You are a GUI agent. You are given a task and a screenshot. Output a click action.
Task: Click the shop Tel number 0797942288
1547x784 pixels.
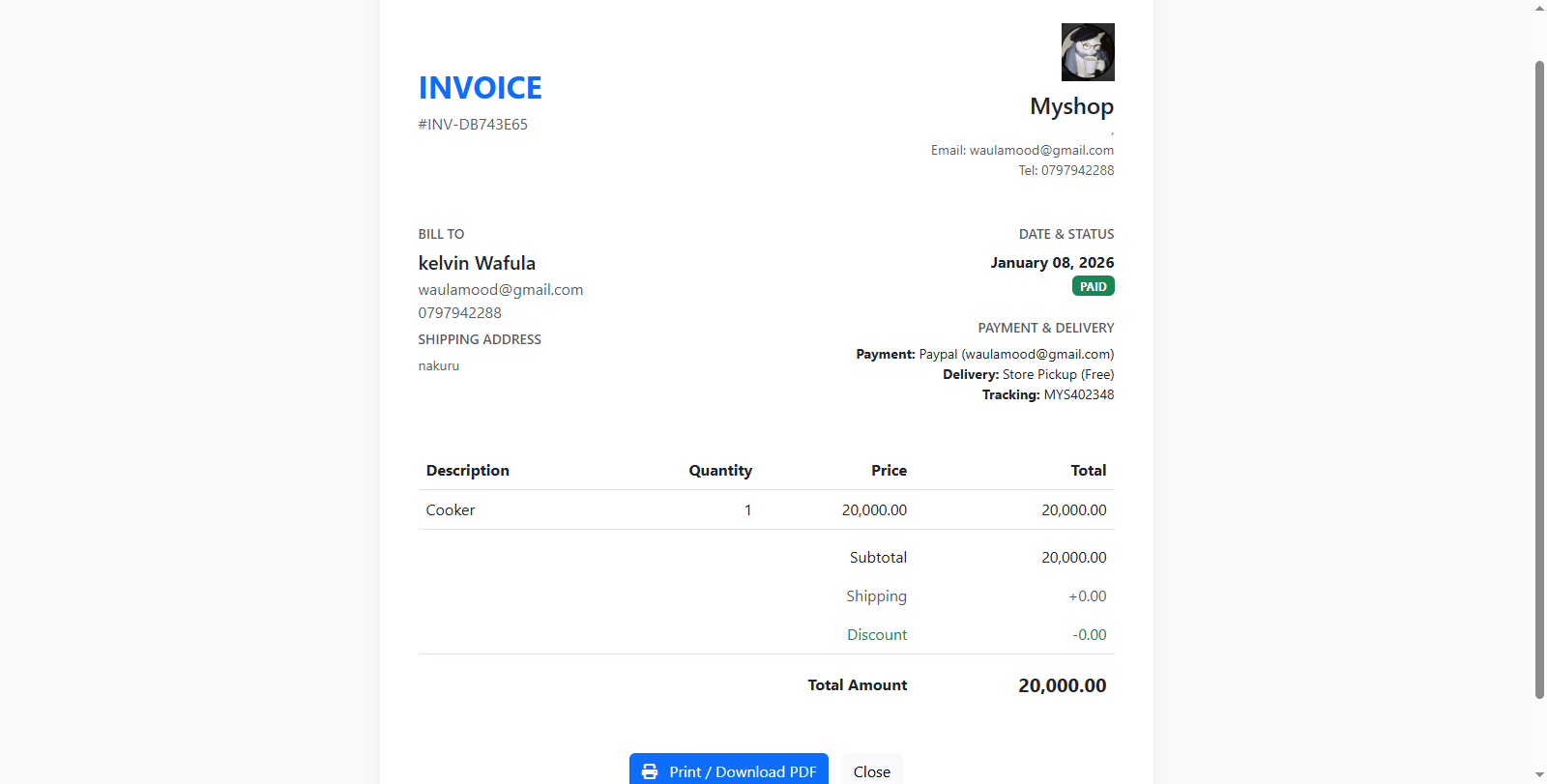point(1077,171)
